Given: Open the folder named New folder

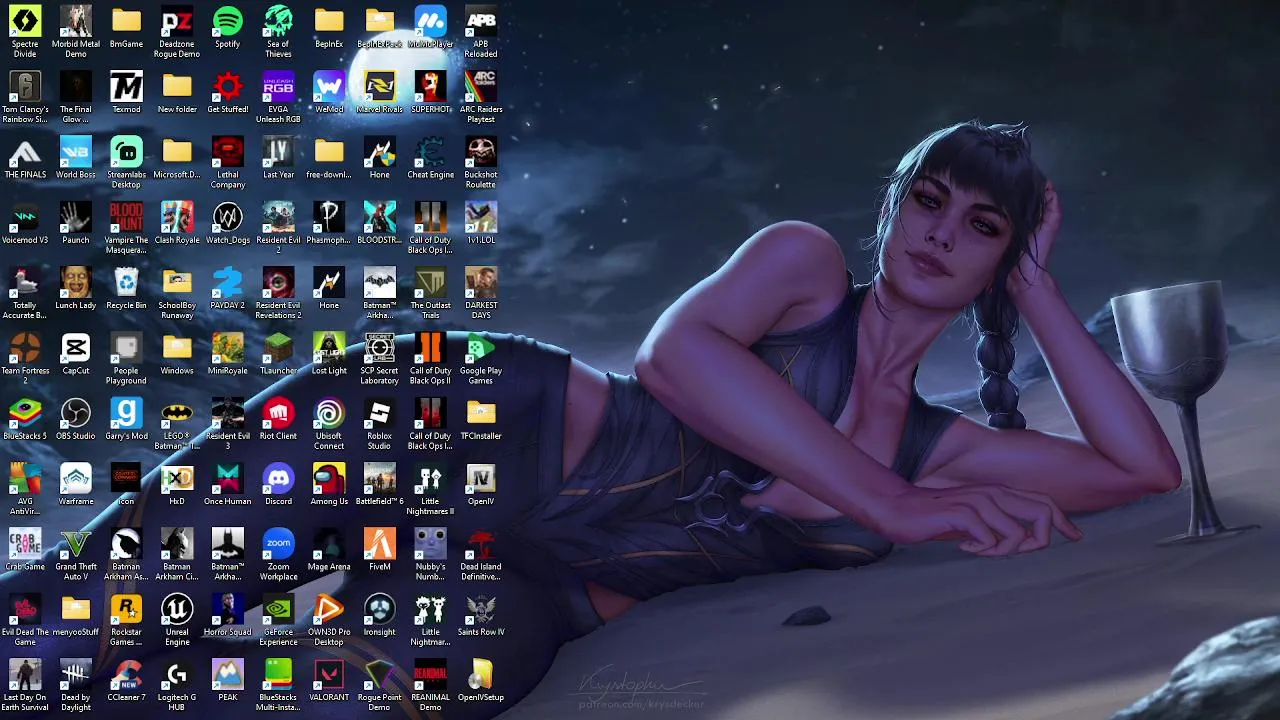Looking at the screenshot, I should [x=177, y=86].
